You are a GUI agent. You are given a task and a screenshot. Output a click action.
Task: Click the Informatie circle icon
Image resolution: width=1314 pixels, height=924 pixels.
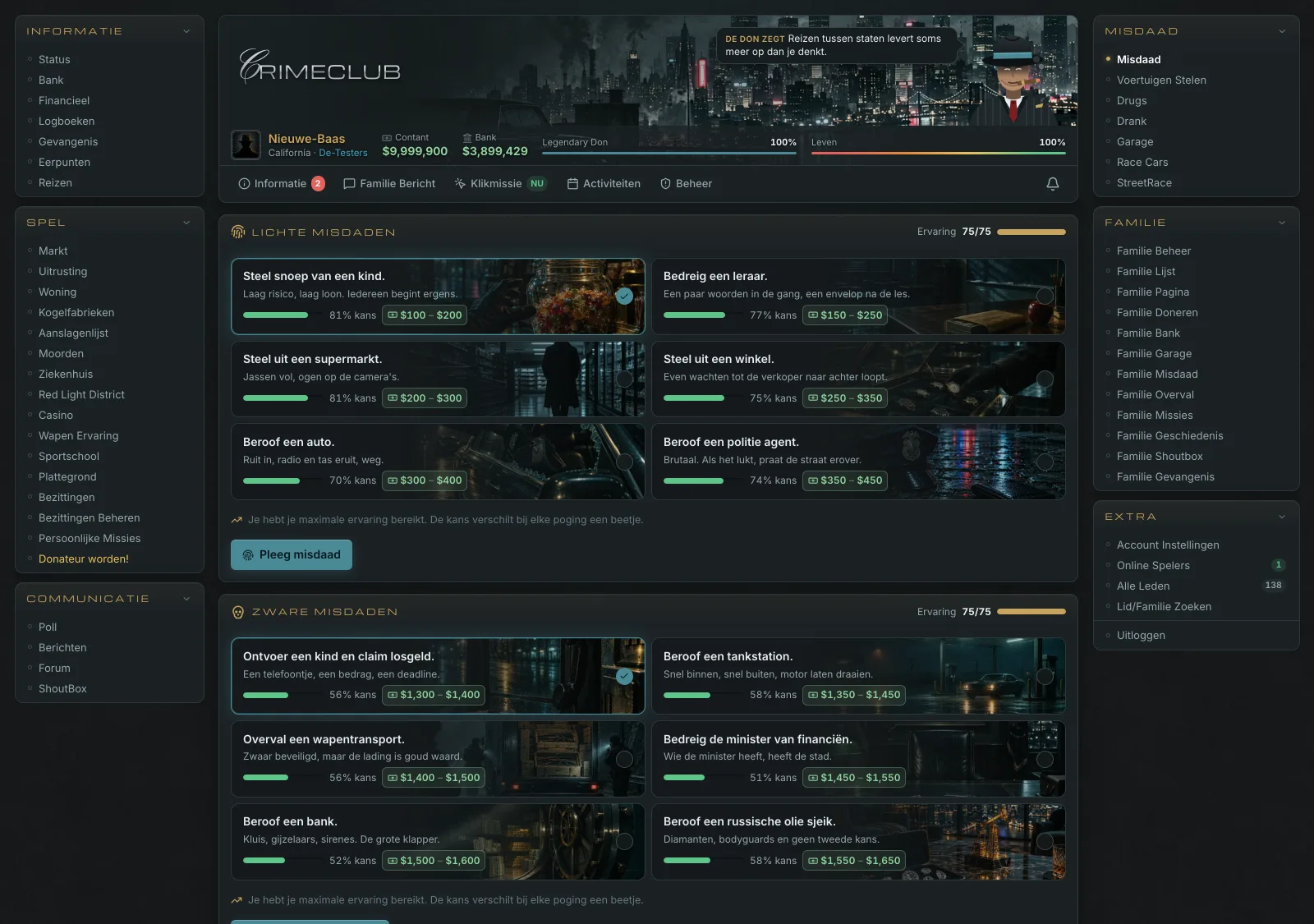(244, 184)
